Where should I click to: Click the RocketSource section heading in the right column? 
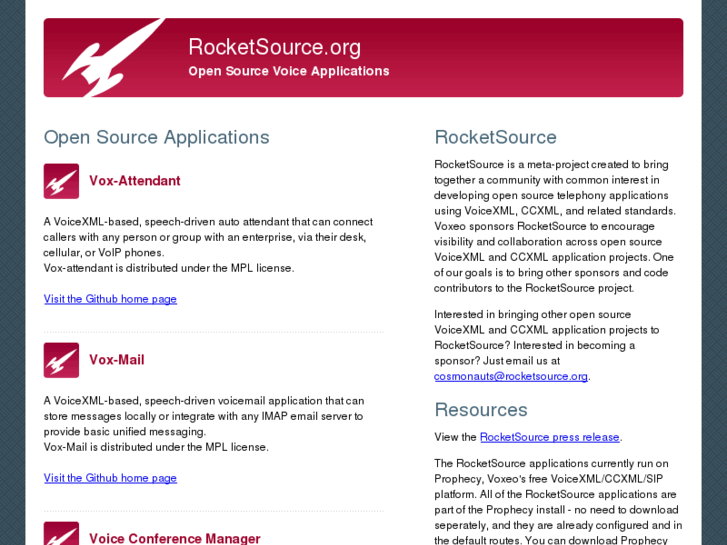click(x=495, y=137)
